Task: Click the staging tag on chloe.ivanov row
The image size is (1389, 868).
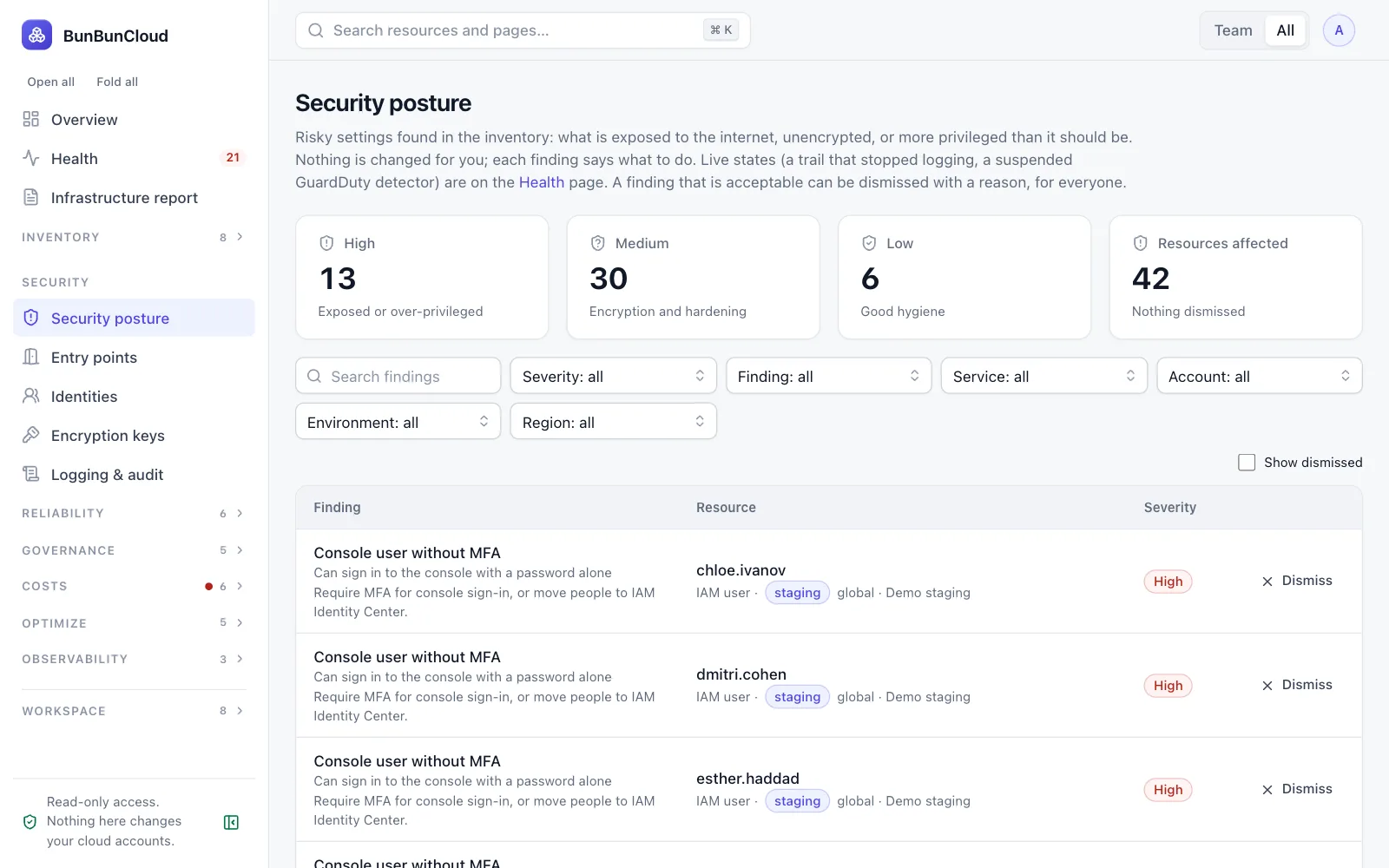Action: [797, 593]
